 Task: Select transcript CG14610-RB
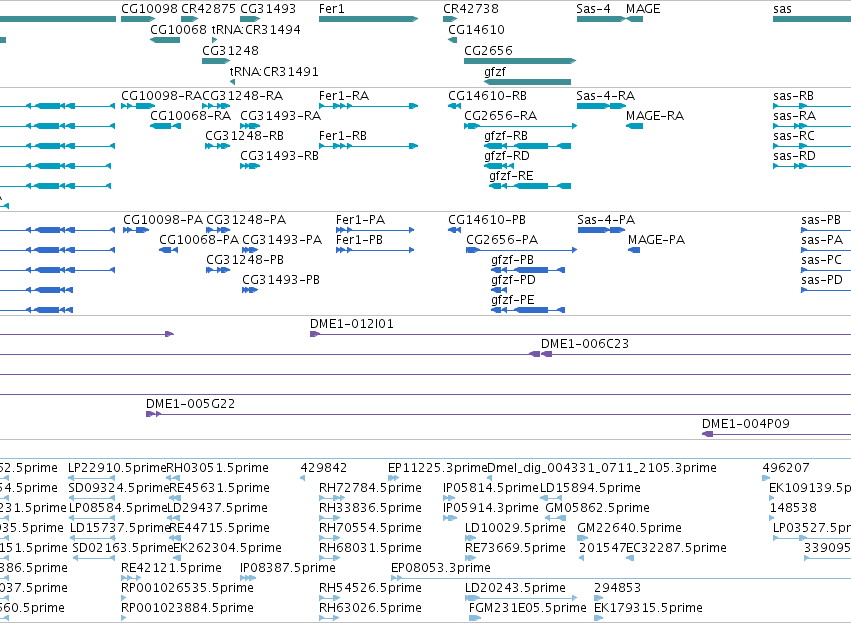click(487, 96)
